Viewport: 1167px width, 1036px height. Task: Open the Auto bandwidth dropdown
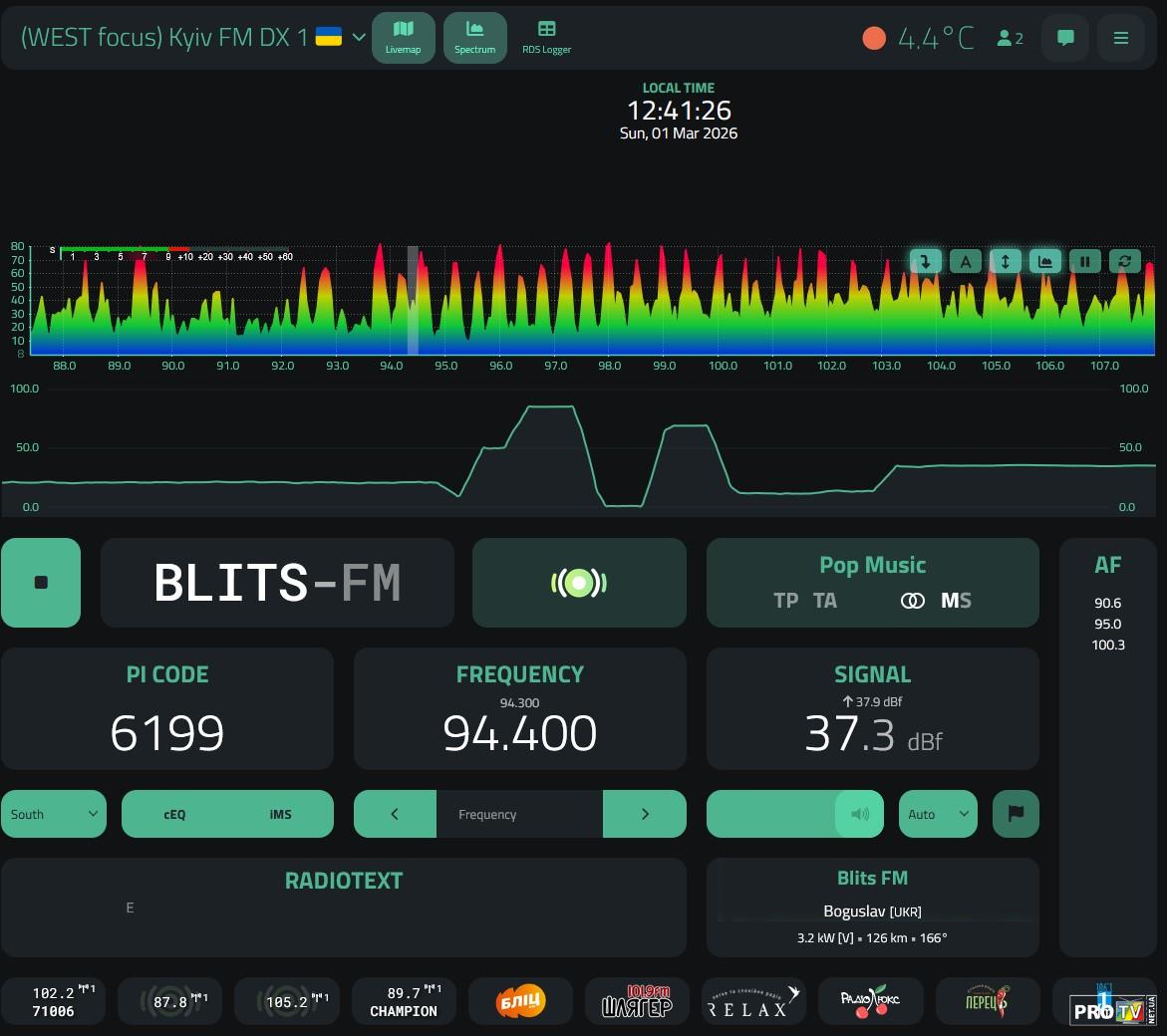pyautogui.click(x=937, y=814)
